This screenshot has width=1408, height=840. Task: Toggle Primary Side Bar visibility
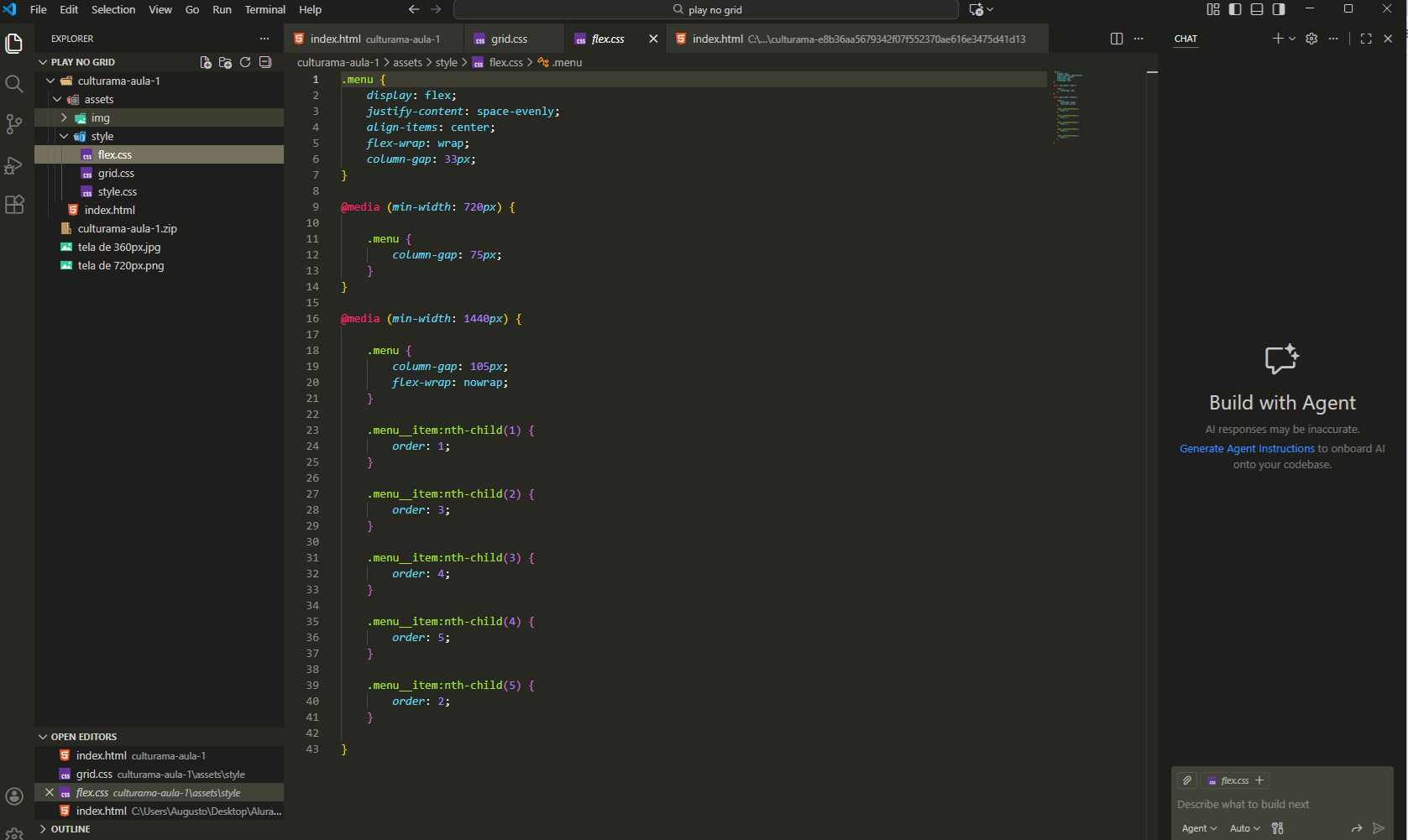coord(1234,9)
